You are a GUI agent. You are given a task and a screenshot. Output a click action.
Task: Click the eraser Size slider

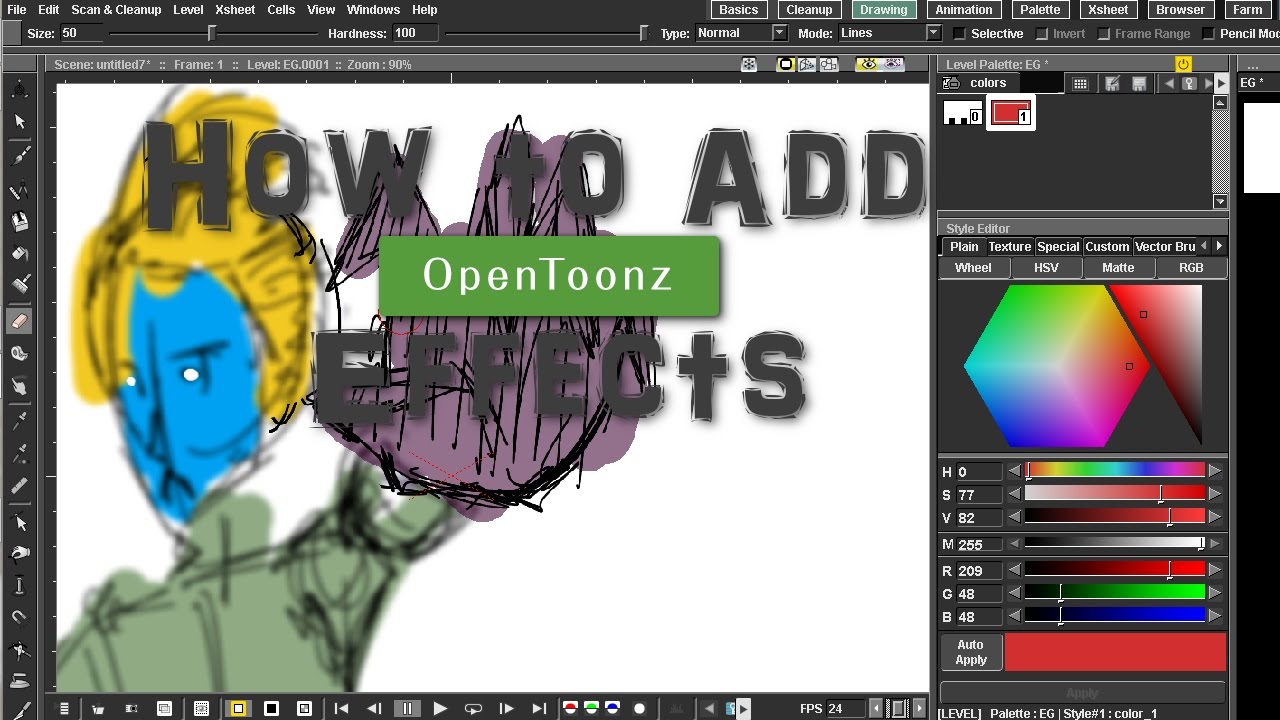pos(211,33)
